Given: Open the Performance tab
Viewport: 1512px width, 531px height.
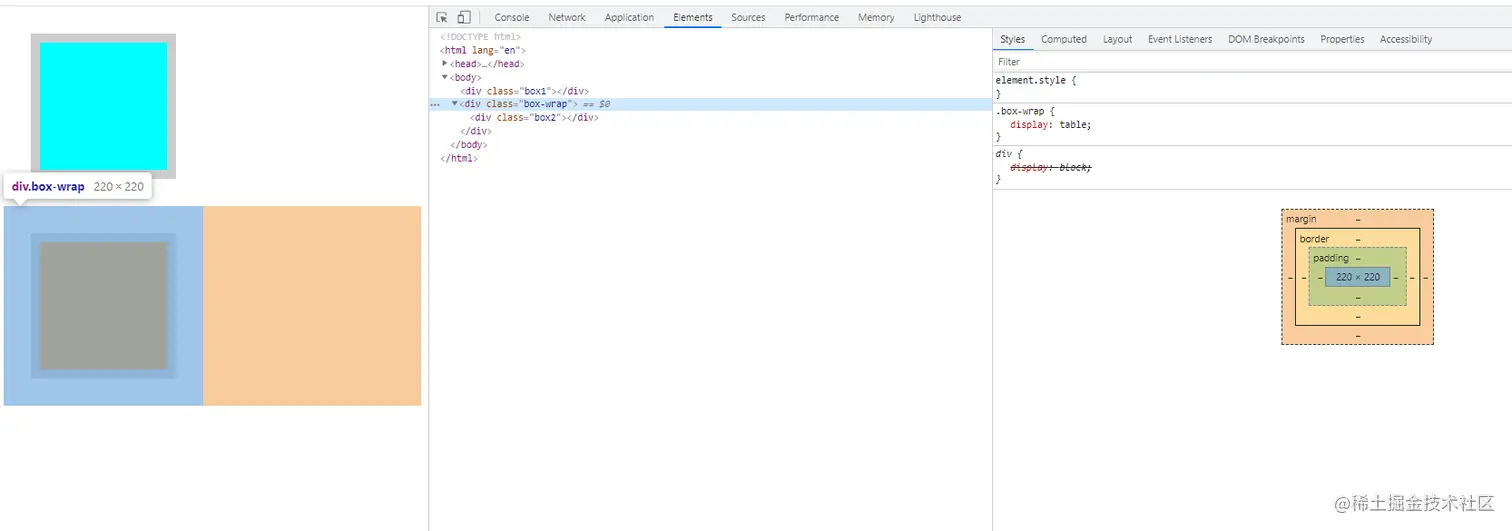Looking at the screenshot, I should point(812,17).
